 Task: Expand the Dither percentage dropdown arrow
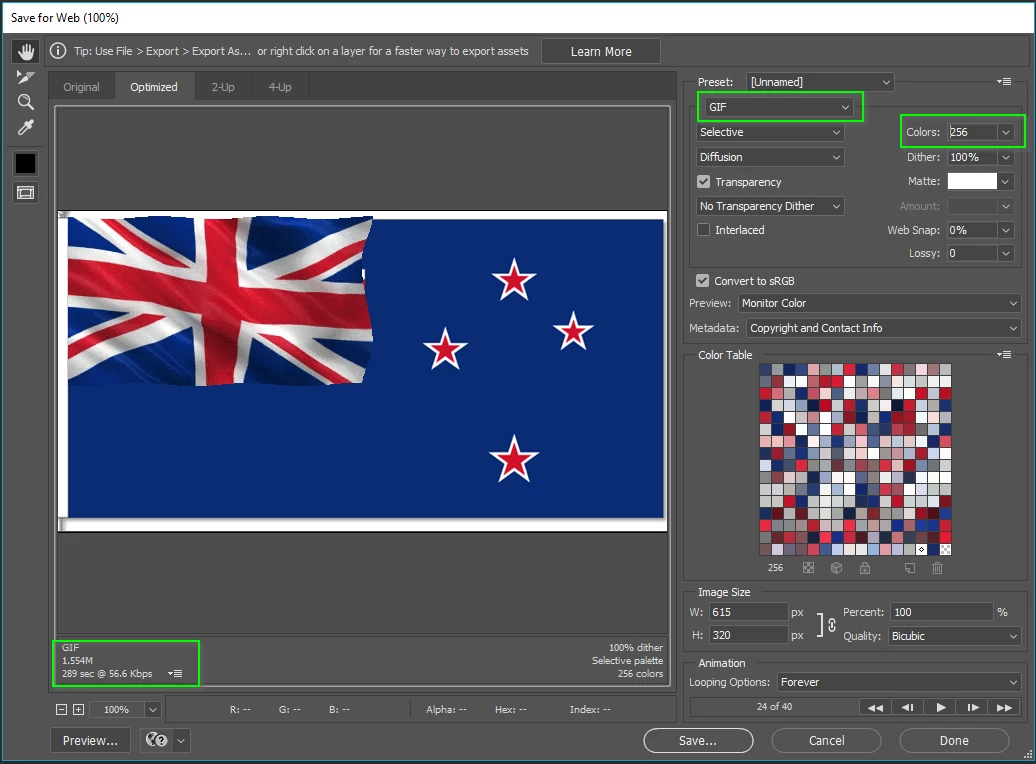(x=1006, y=157)
